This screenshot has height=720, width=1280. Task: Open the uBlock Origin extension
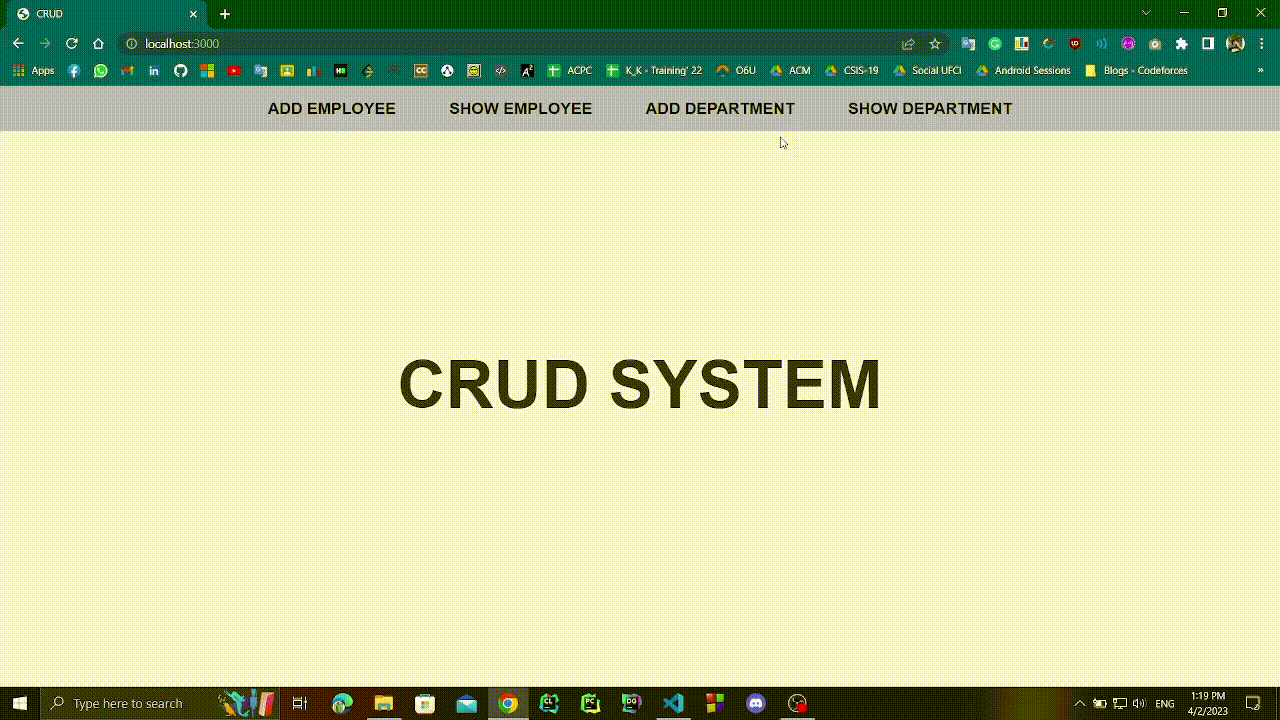point(1074,44)
